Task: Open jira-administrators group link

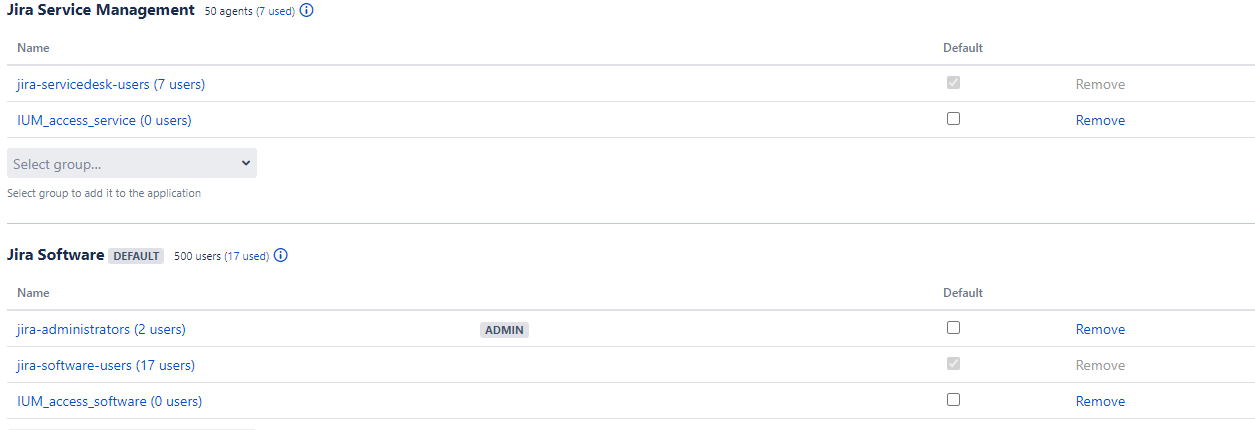Action: pyautogui.click(x=101, y=329)
